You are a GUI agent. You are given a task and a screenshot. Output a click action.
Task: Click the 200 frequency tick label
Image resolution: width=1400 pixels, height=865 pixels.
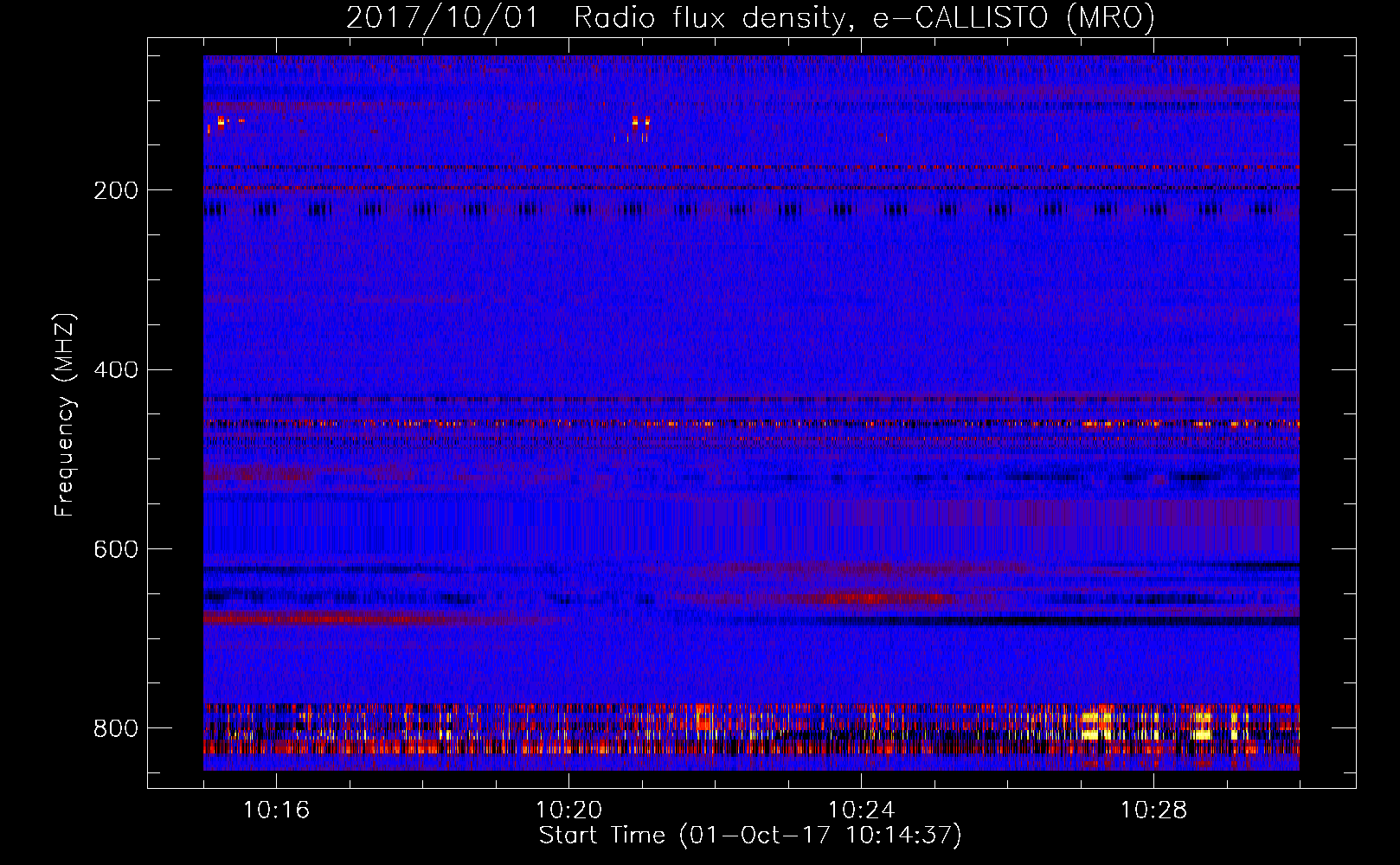116,191
